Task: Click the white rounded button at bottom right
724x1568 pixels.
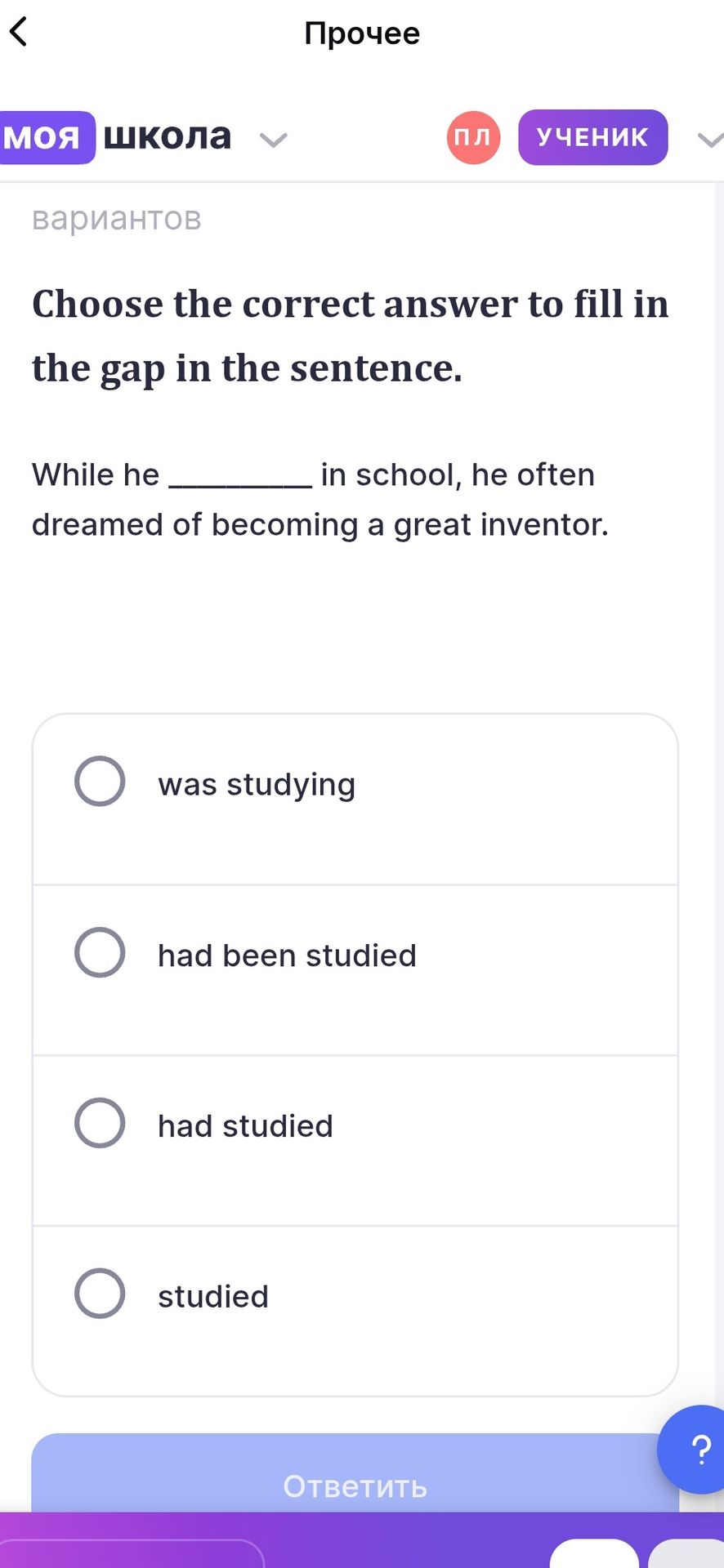Action: click(x=594, y=1553)
